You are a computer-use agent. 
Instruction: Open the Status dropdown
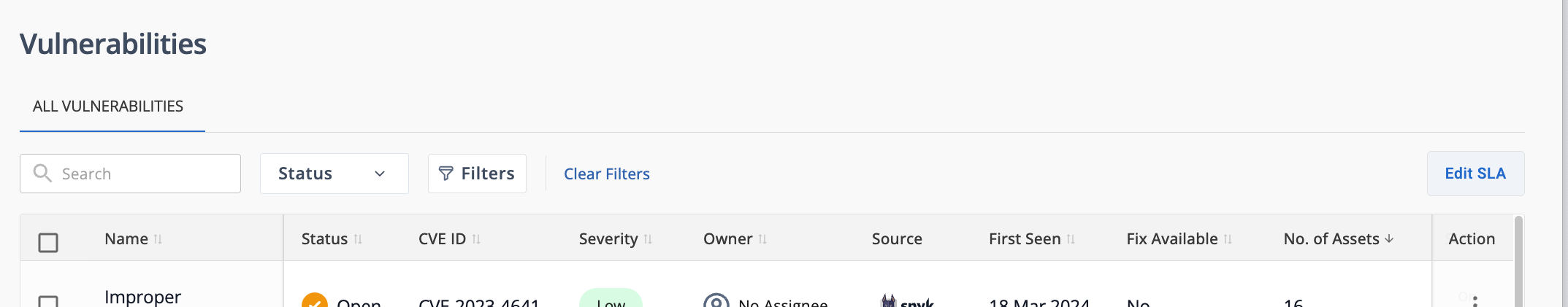click(x=334, y=174)
